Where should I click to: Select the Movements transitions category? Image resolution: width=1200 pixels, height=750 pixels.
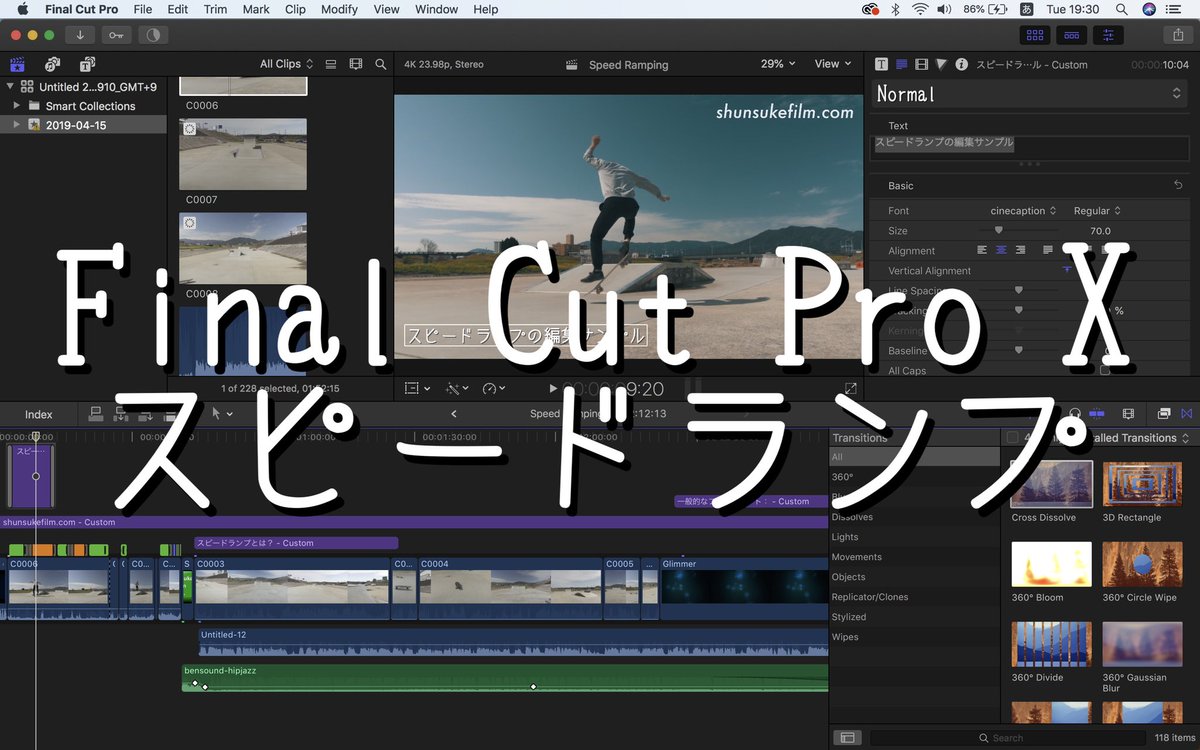(x=914, y=557)
